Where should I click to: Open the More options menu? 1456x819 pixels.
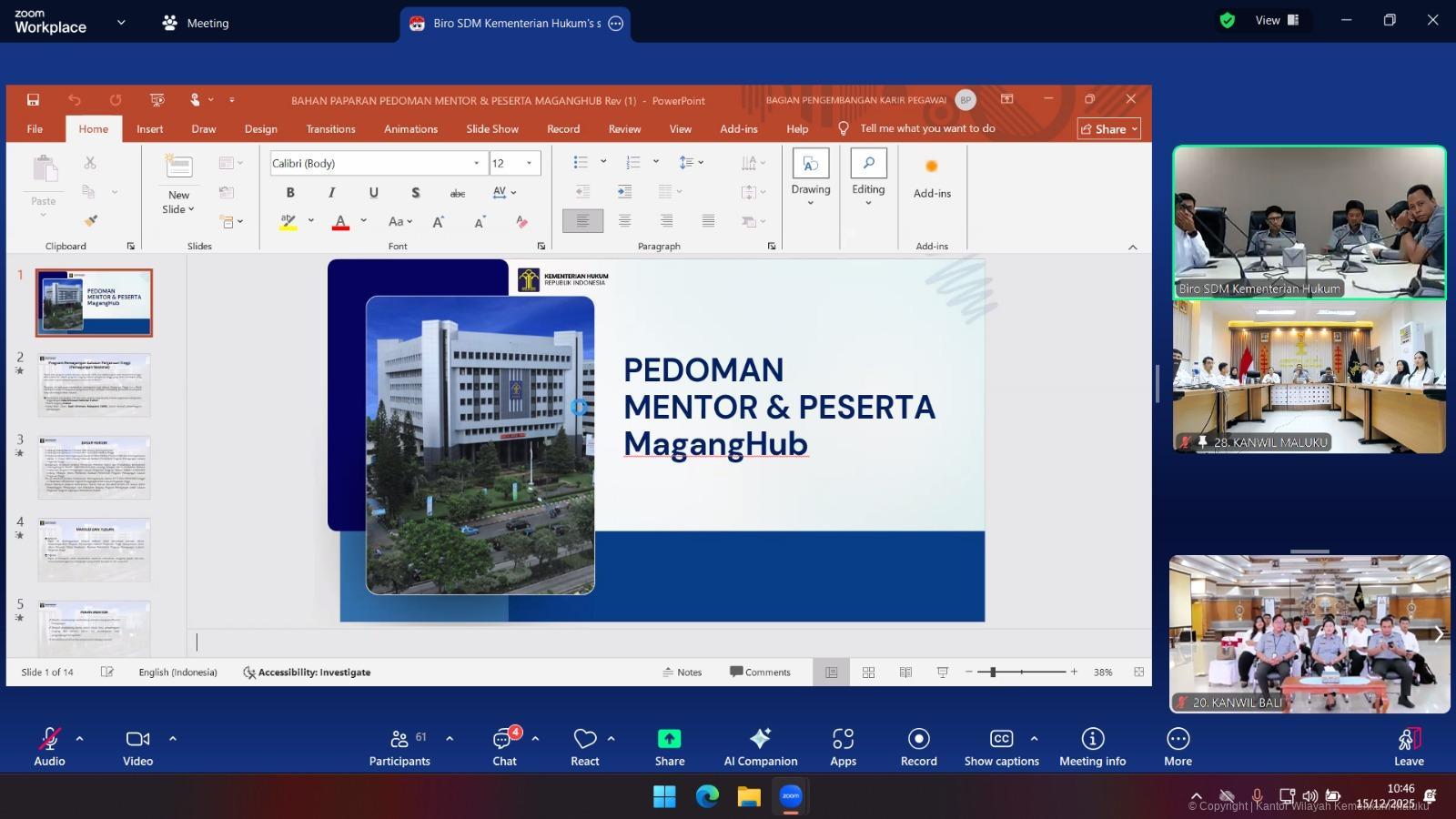point(1178,746)
